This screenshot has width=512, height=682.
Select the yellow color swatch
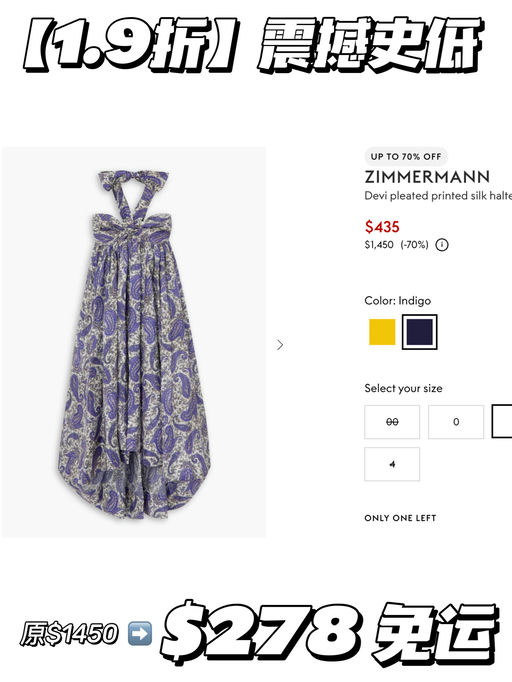pyautogui.click(x=382, y=332)
